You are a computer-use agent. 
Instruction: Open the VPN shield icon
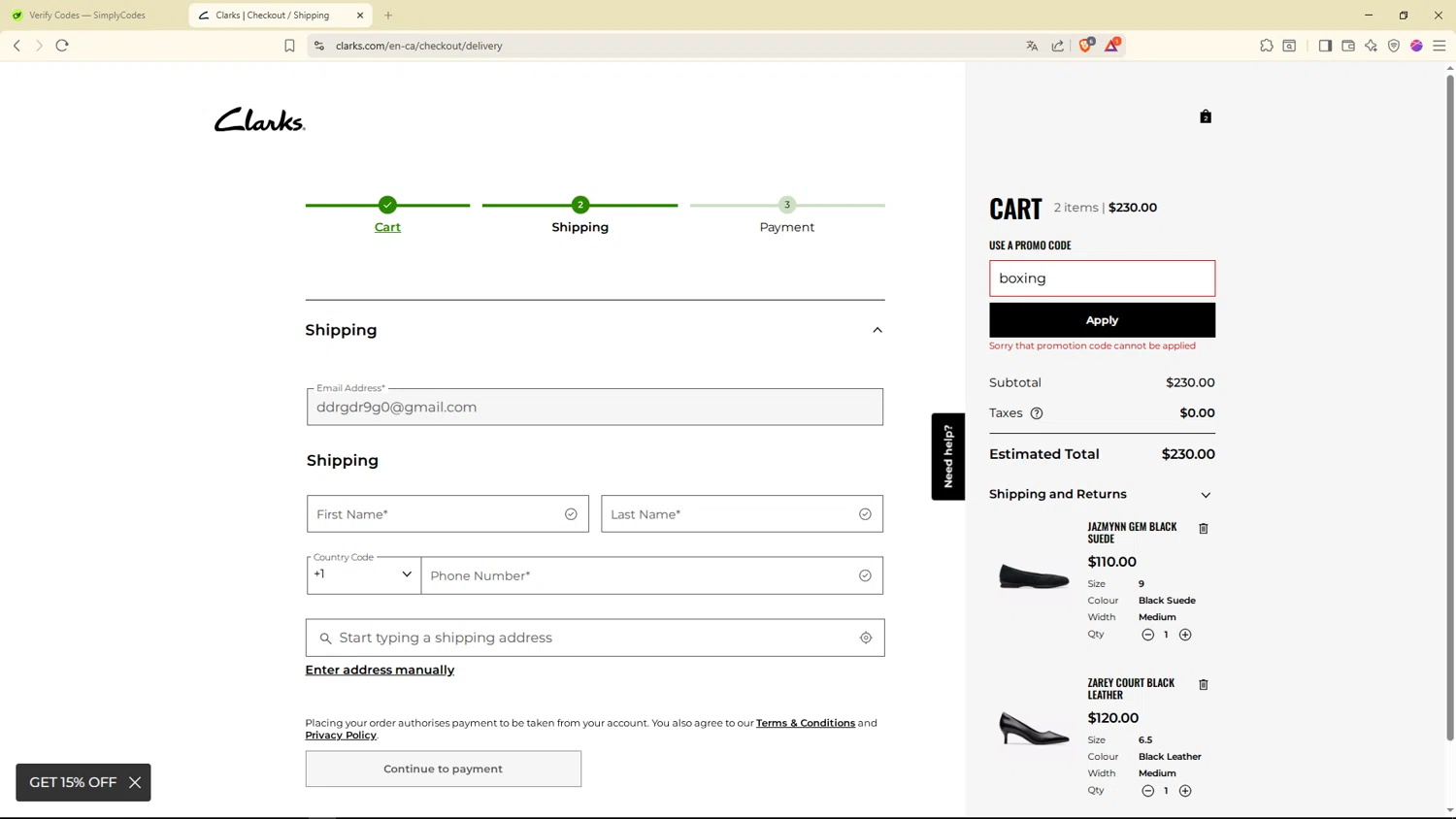(x=1394, y=46)
